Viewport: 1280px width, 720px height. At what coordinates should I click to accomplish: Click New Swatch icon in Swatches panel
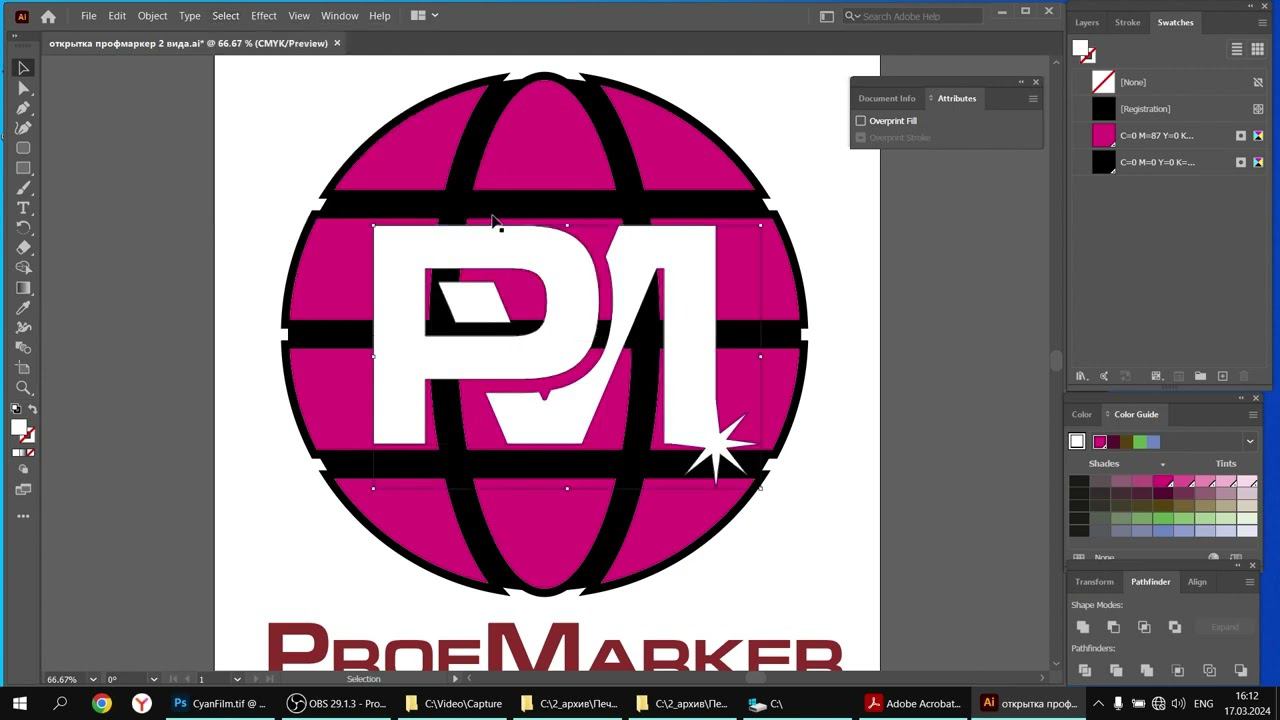pyautogui.click(x=1222, y=376)
